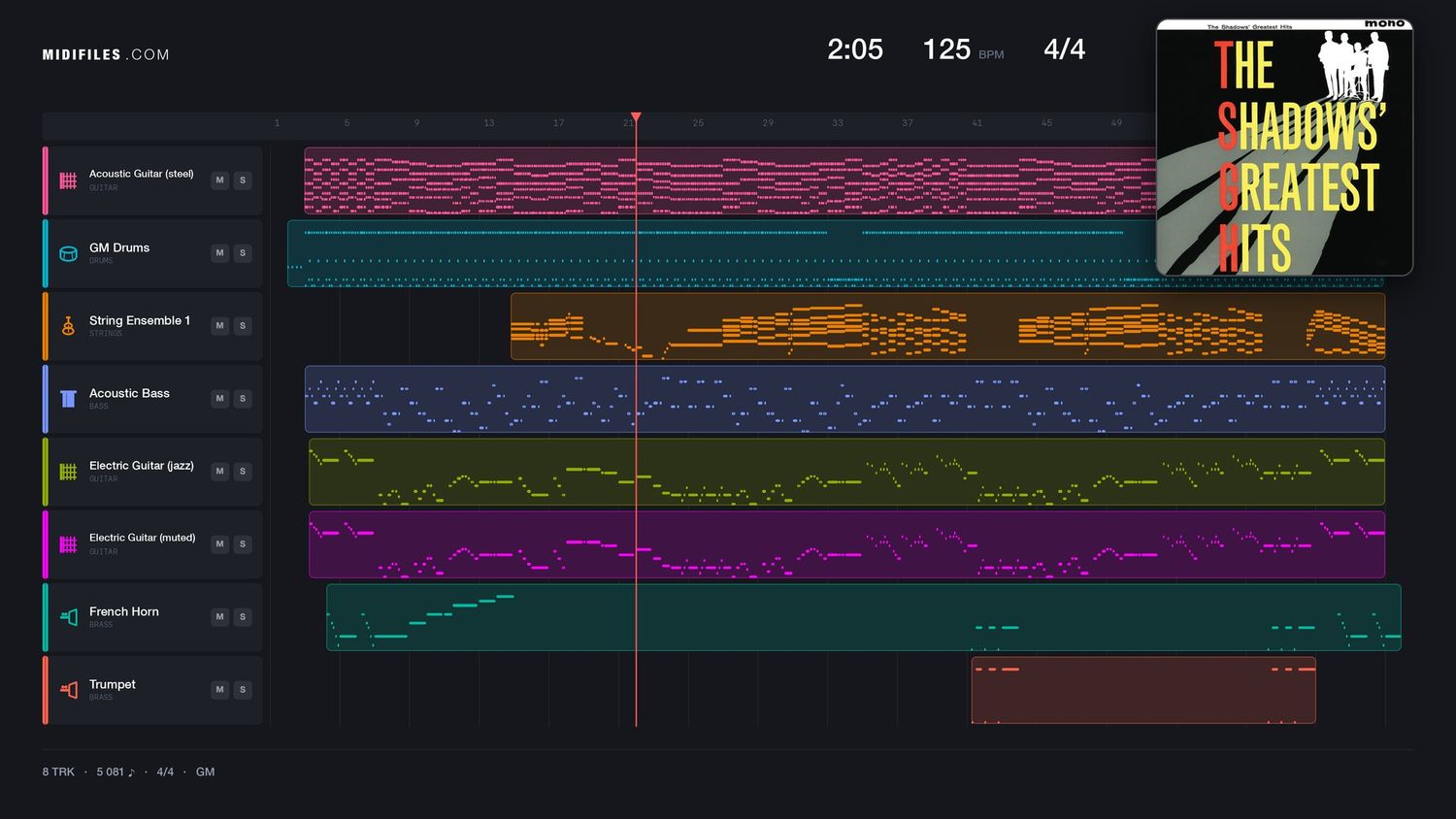
Task: Select the red playhead marker on the ruler
Action: click(x=636, y=117)
